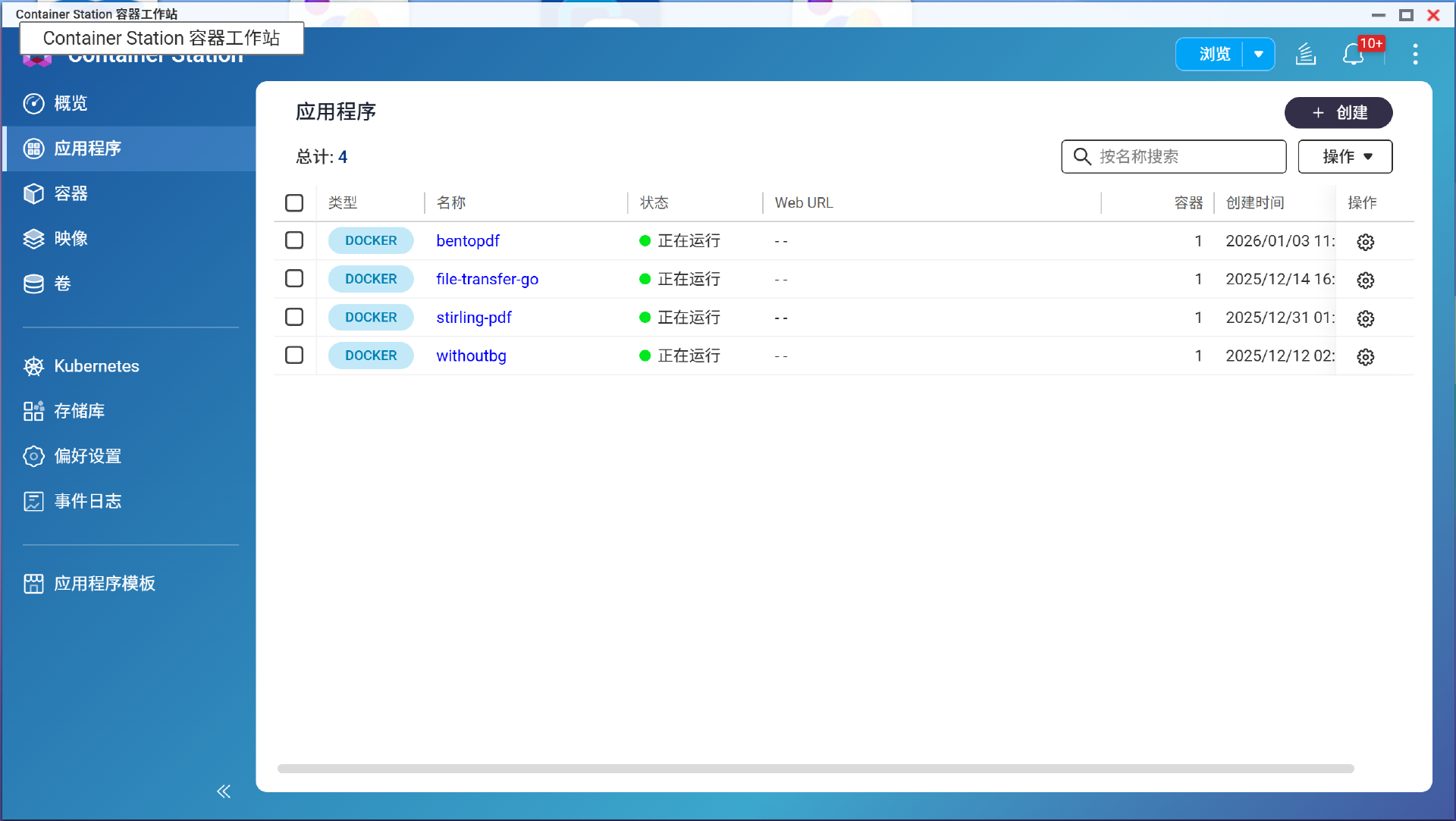Viewport: 1456px width, 821px height.
Task: Open the 操作 actions dropdown
Action: click(x=1345, y=157)
